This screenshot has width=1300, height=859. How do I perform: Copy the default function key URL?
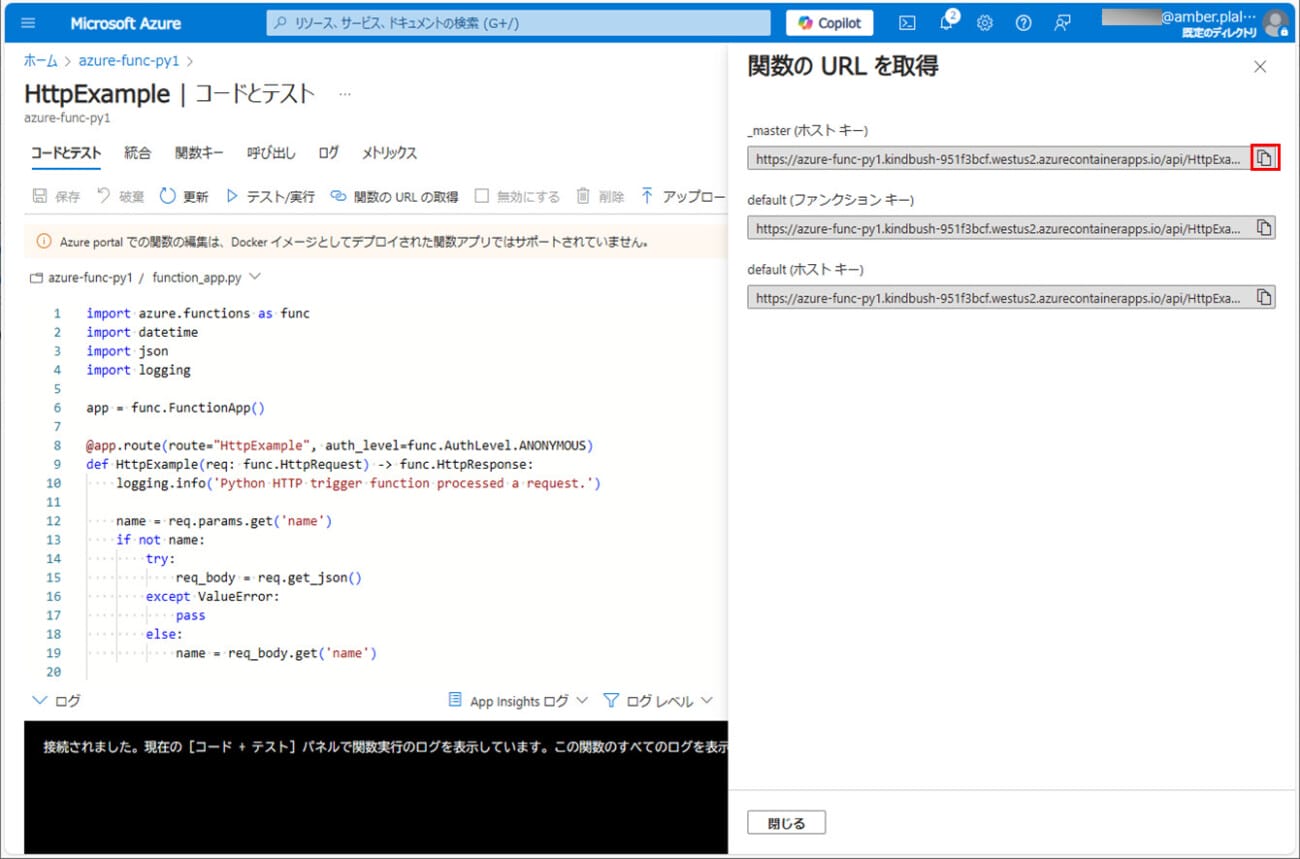point(1264,228)
